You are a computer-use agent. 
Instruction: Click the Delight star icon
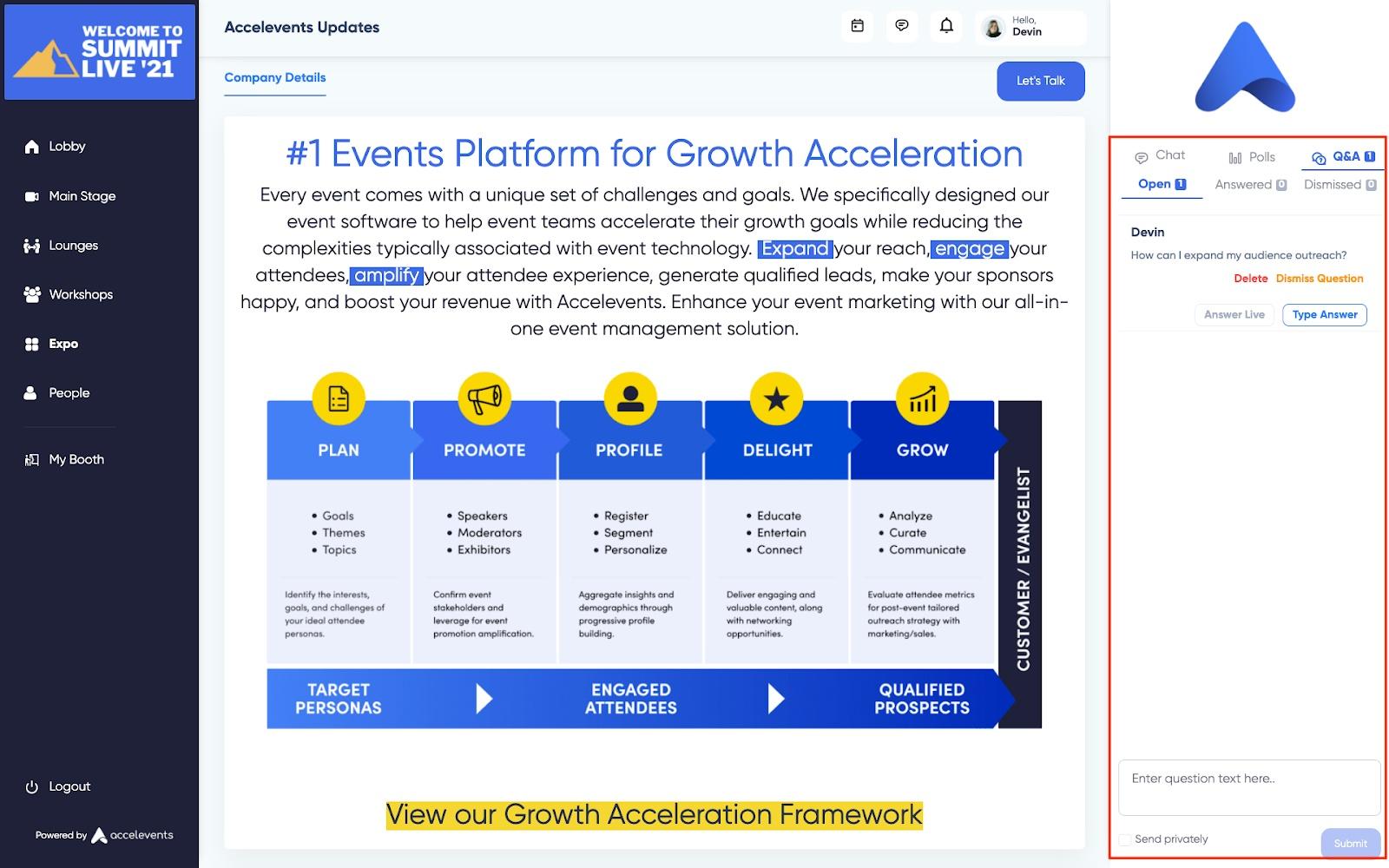pyautogui.click(x=776, y=398)
